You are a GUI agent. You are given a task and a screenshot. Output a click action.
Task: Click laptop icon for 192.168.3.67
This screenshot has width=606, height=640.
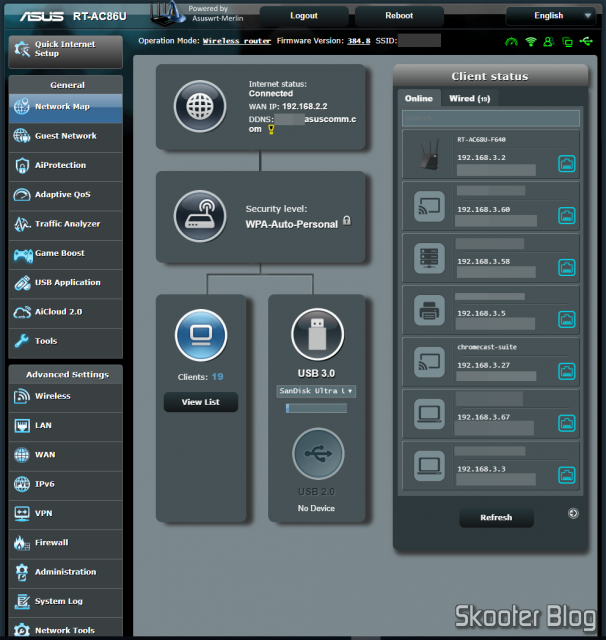[429, 414]
